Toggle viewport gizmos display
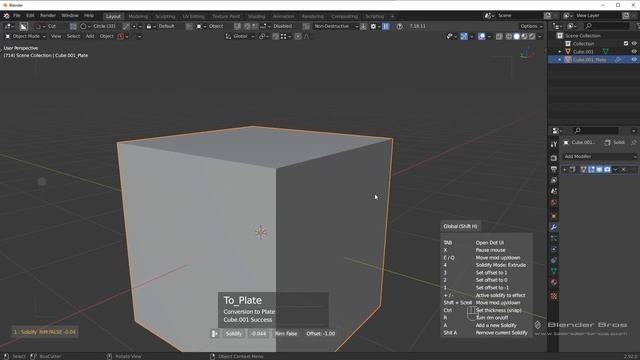Viewport: 640px width, 360px height. click(464, 36)
